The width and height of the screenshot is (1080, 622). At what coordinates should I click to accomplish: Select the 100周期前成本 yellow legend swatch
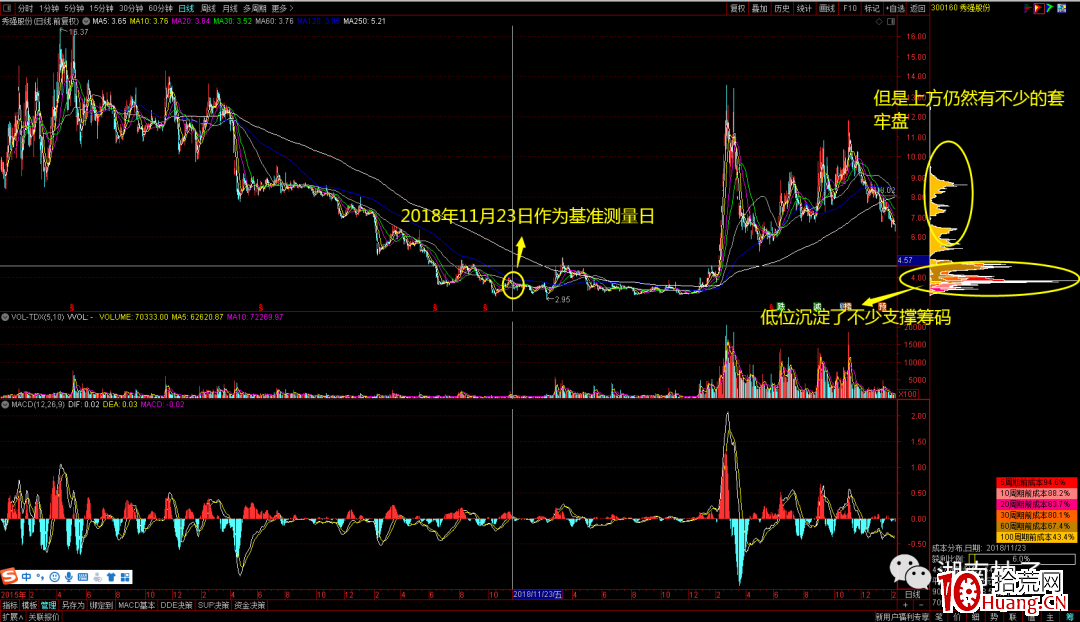tap(1036, 537)
